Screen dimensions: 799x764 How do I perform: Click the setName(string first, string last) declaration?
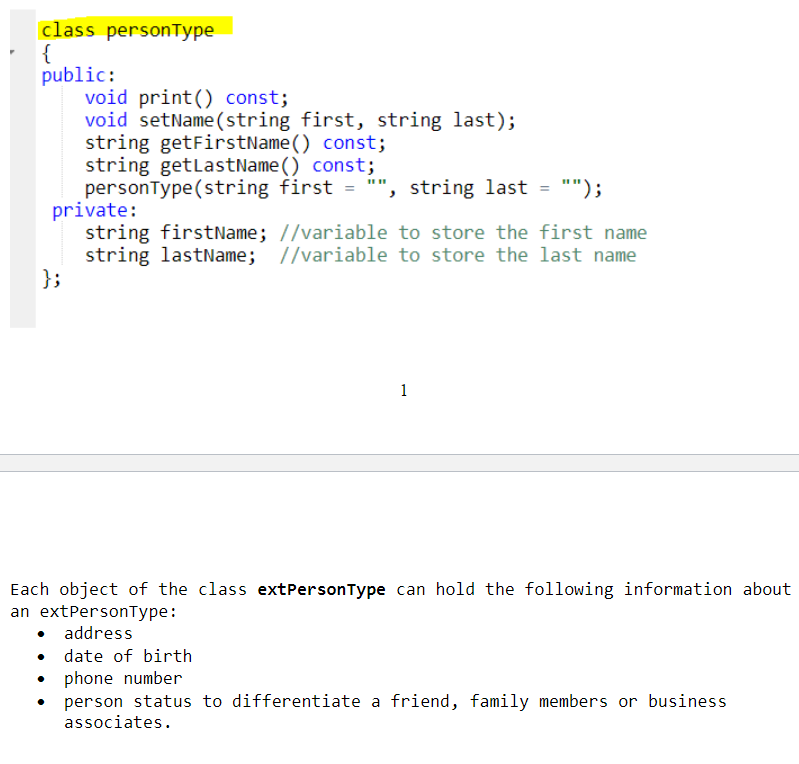coord(300,120)
